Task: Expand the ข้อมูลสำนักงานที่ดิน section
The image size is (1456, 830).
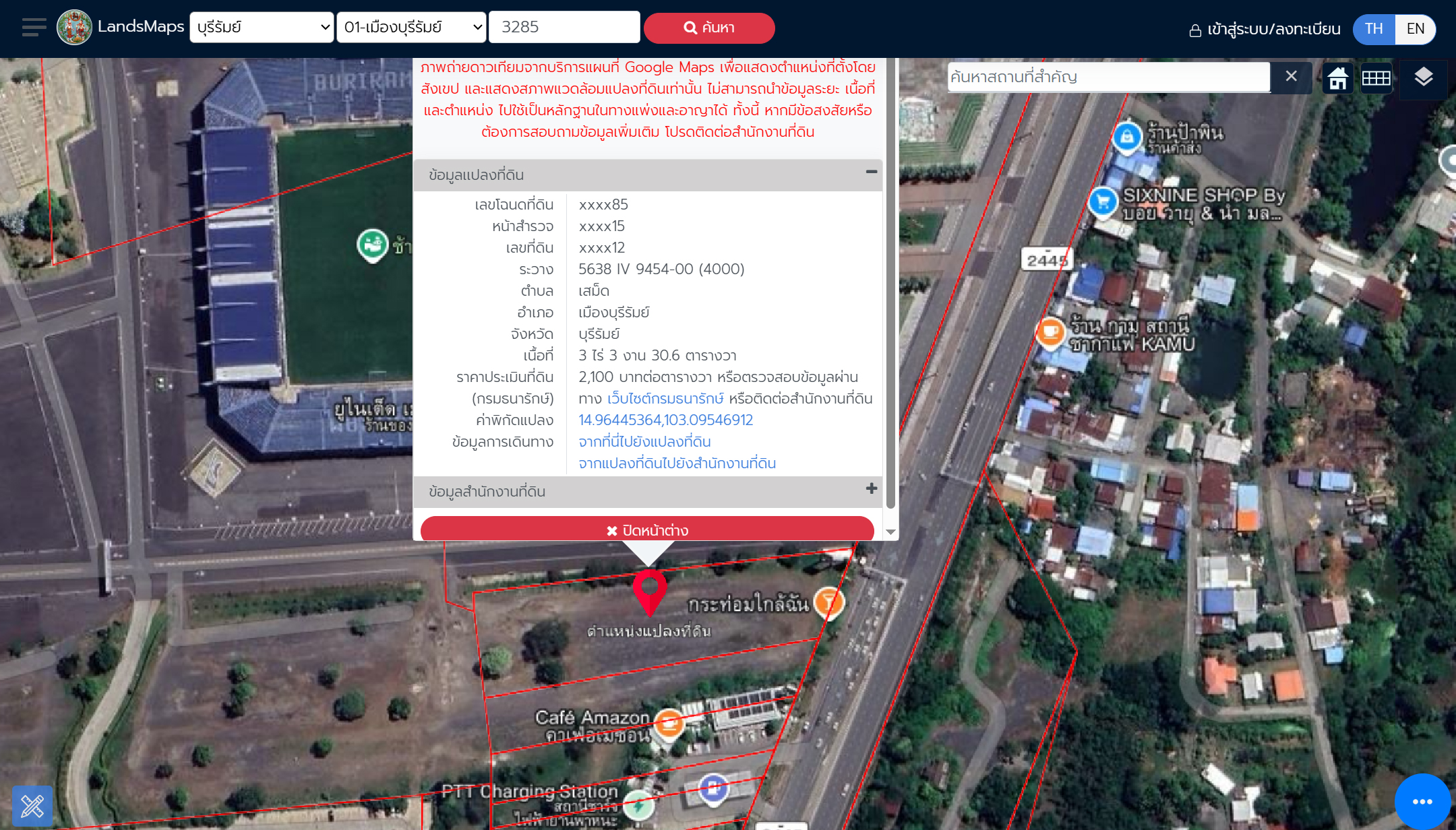Action: coord(871,489)
